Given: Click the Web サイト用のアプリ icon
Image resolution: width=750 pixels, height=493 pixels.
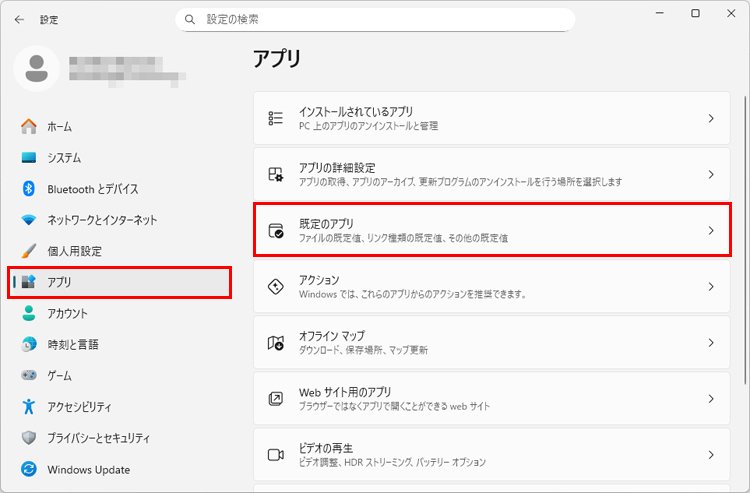Looking at the screenshot, I should (x=276, y=398).
